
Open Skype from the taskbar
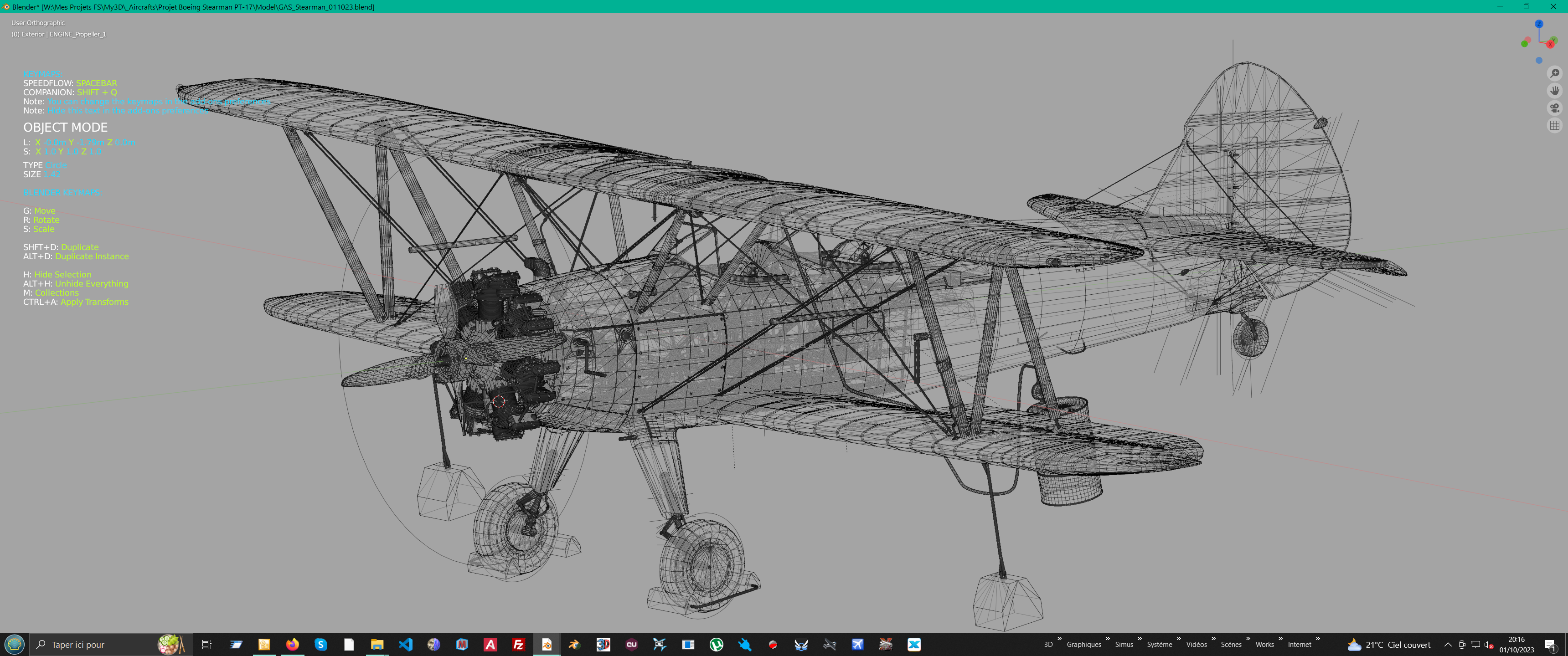click(x=321, y=645)
